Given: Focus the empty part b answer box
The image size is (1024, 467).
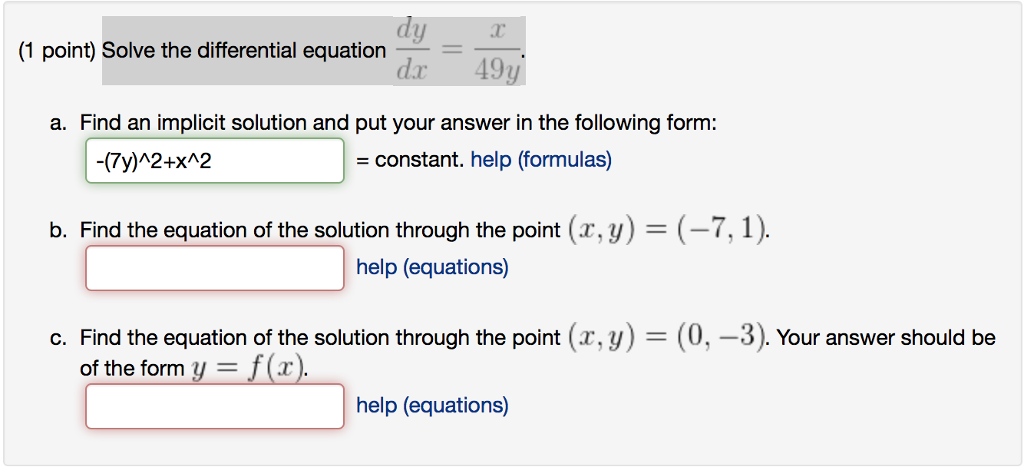Looking at the screenshot, I should coord(214,268).
